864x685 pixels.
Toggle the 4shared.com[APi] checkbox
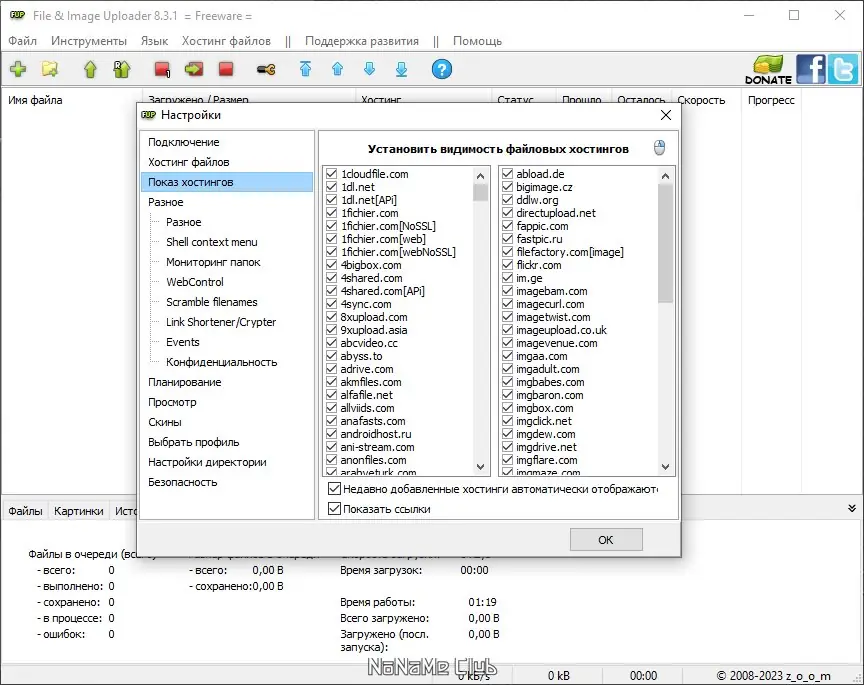(x=332, y=291)
